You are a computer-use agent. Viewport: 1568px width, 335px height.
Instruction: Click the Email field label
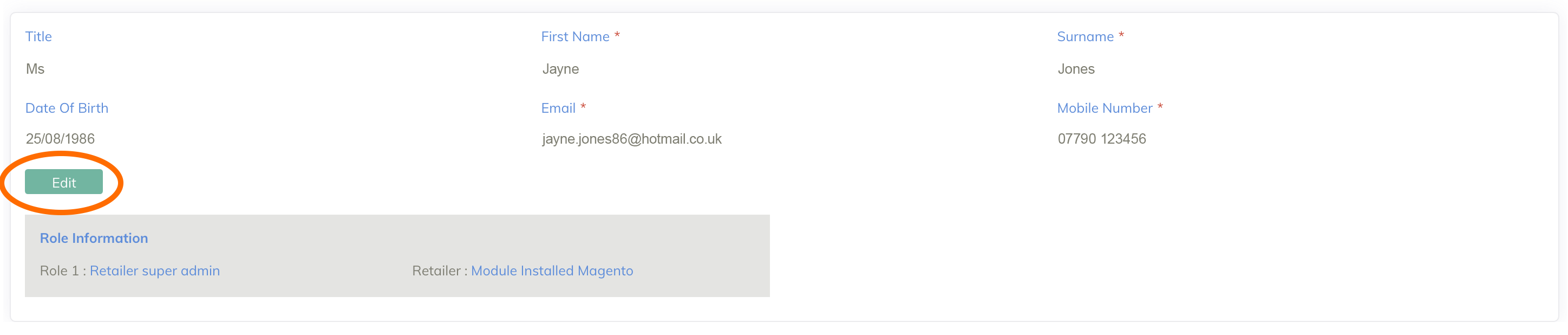coord(558,108)
